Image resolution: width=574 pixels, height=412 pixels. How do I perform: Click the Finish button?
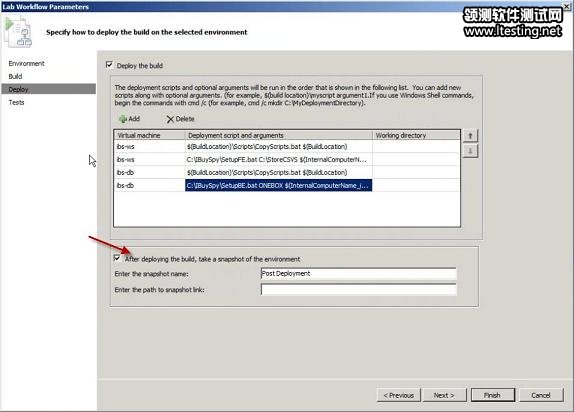point(492,395)
